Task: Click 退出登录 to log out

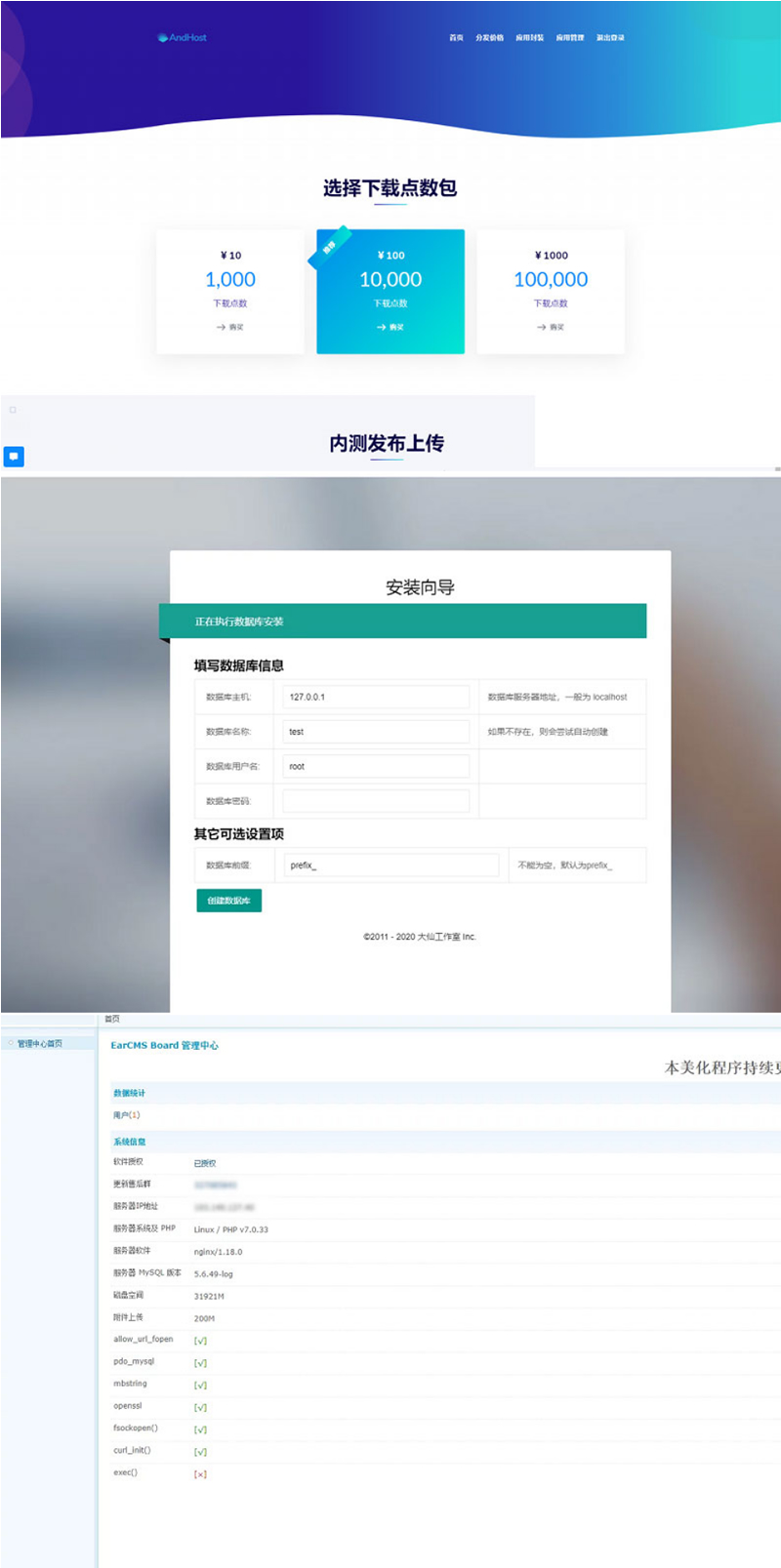Action: pyautogui.click(x=610, y=38)
